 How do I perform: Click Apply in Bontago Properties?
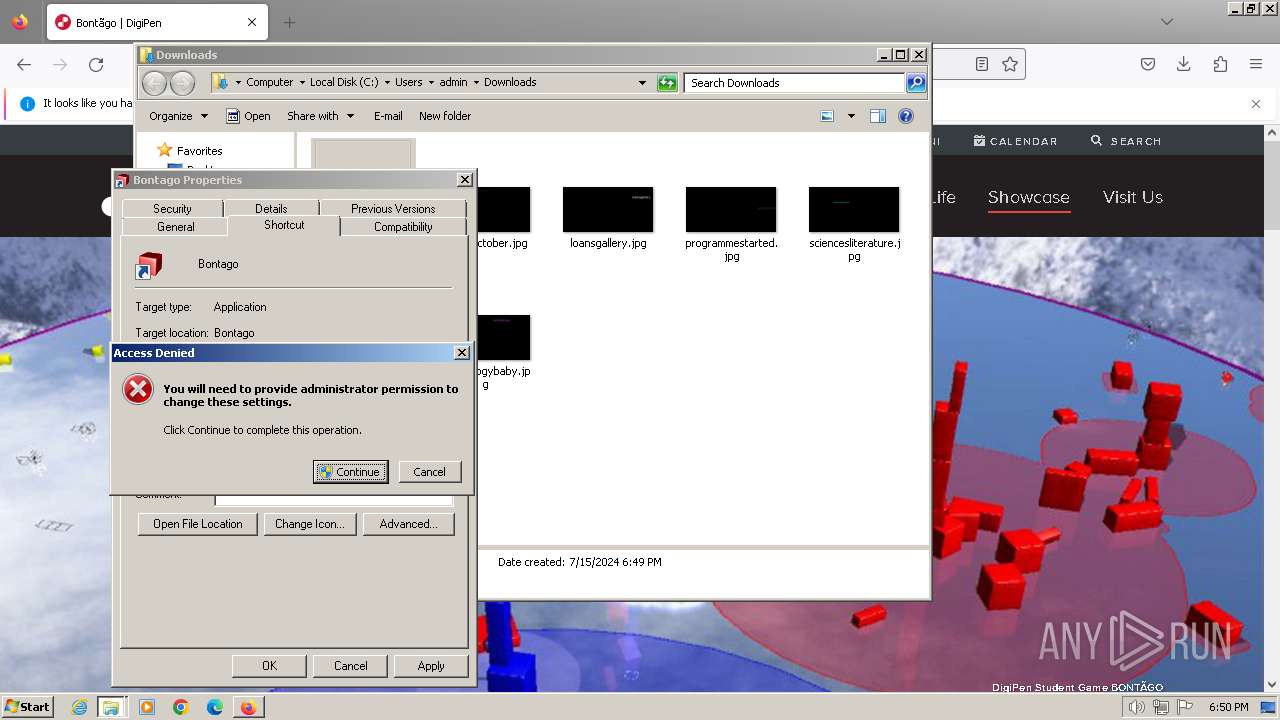click(431, 666)
